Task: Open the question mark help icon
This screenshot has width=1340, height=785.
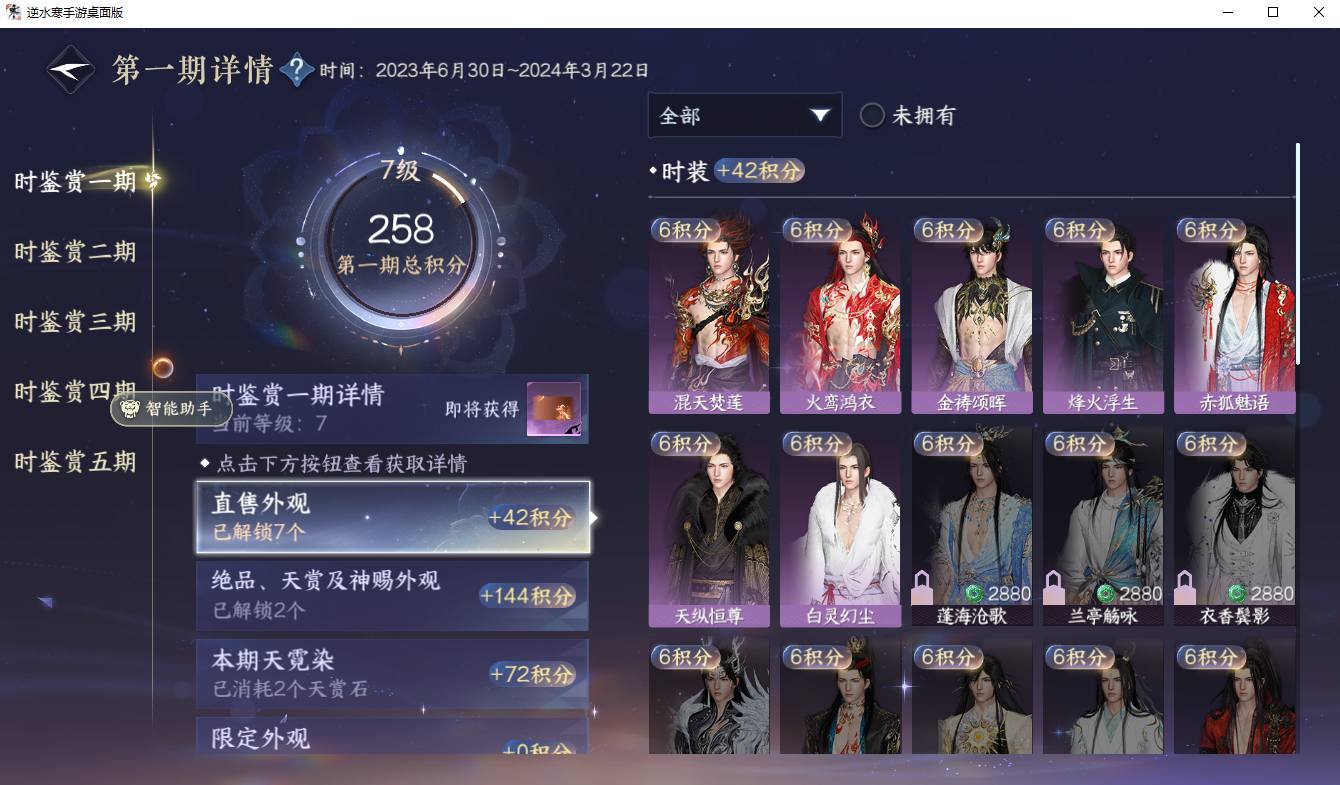Action: click(297, 70)
